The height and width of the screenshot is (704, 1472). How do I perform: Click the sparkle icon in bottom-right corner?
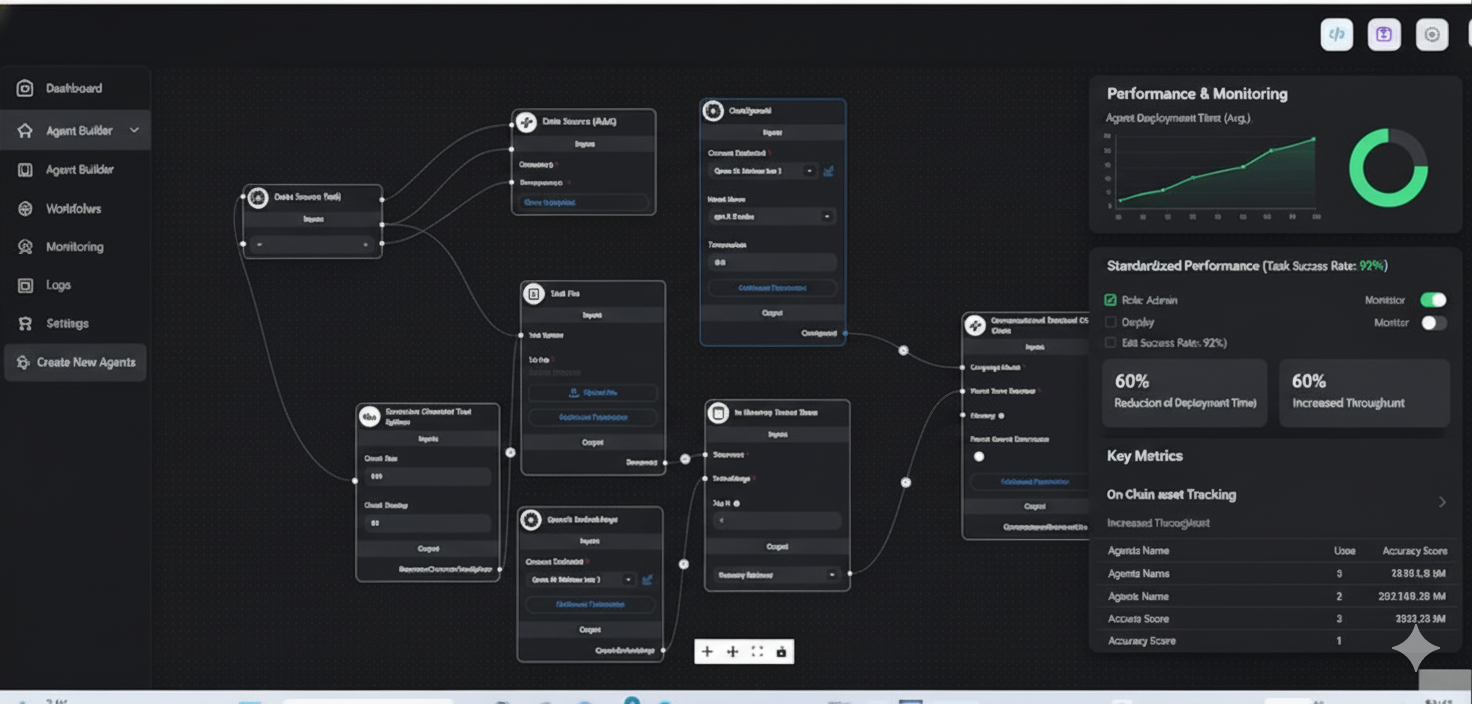pos(1415,650)
